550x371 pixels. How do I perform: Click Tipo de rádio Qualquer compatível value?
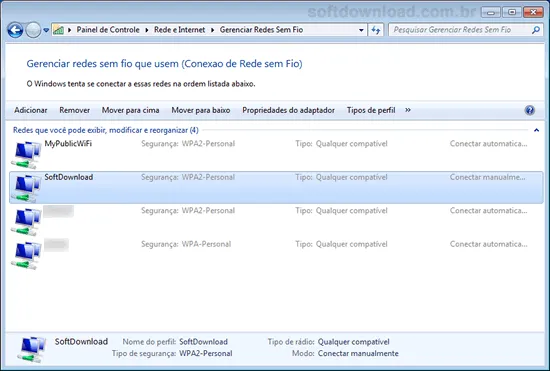pyautogui.click(x=354, y=342)
